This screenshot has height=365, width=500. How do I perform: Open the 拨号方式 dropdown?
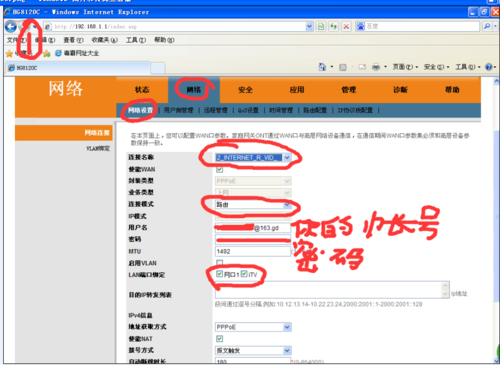[x=253, y=350]
